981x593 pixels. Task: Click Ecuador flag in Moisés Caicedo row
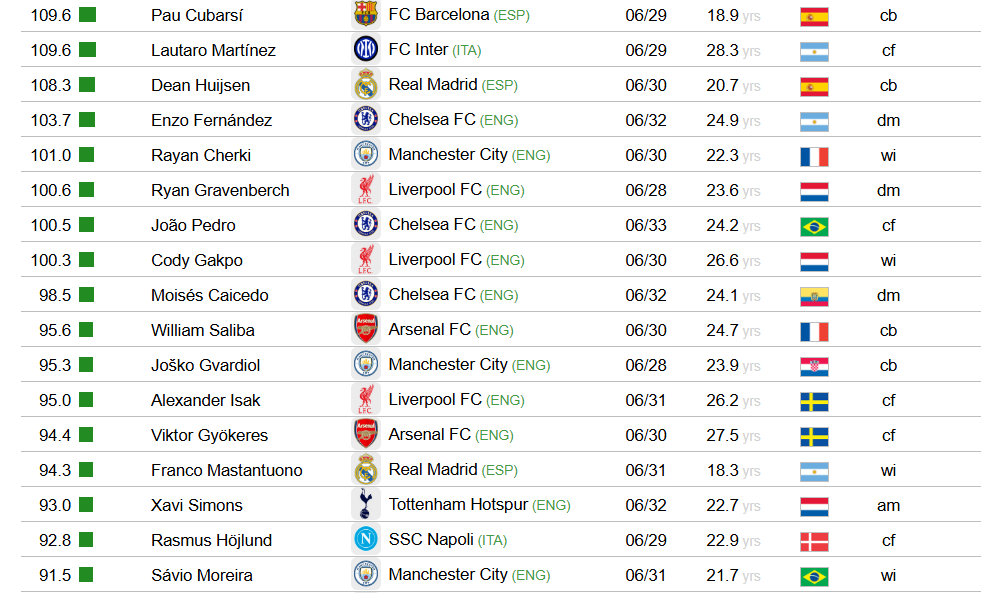[x=814, y=296]
